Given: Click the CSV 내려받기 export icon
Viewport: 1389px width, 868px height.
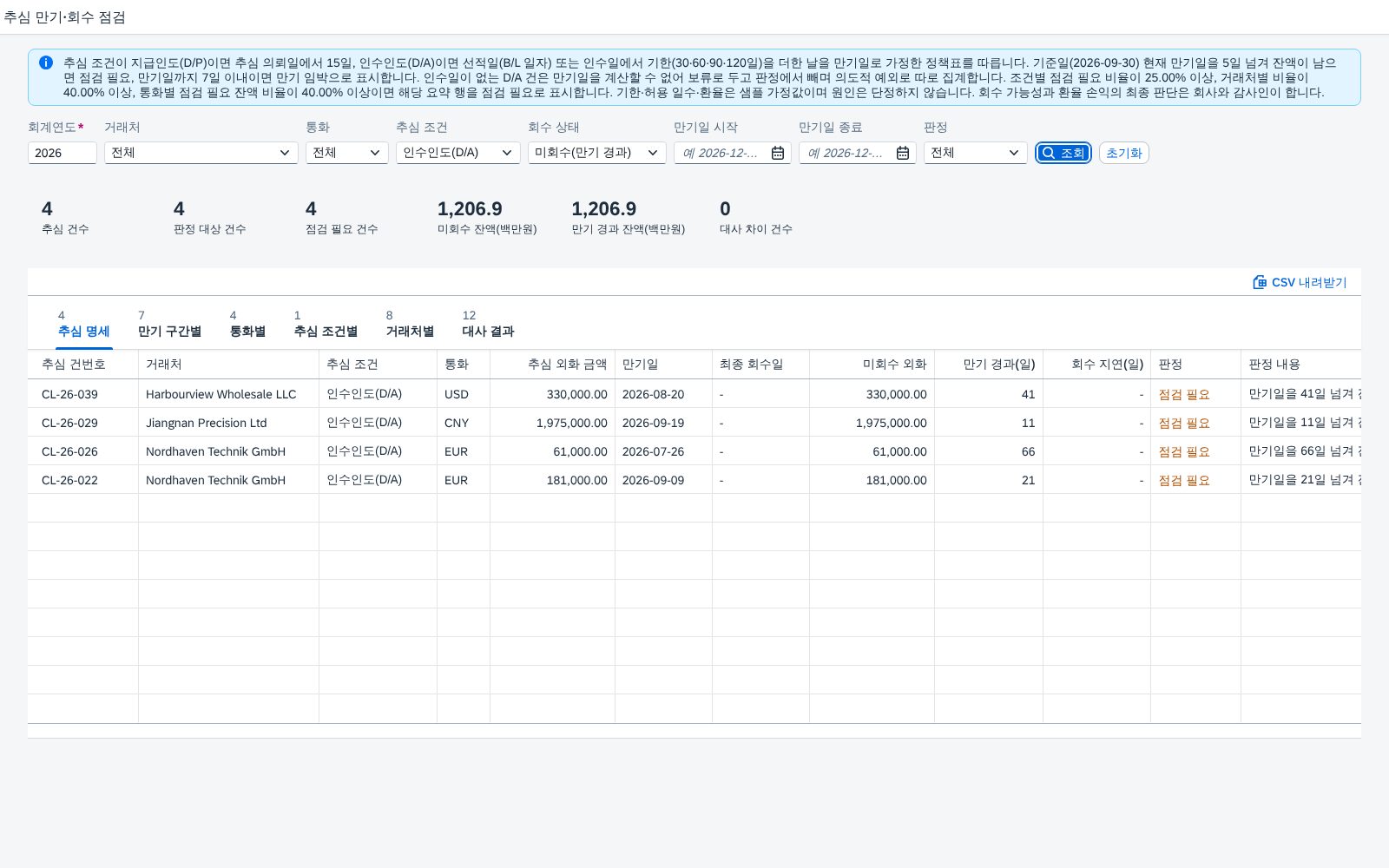Looking at the screenshot, I should 1260,282.
